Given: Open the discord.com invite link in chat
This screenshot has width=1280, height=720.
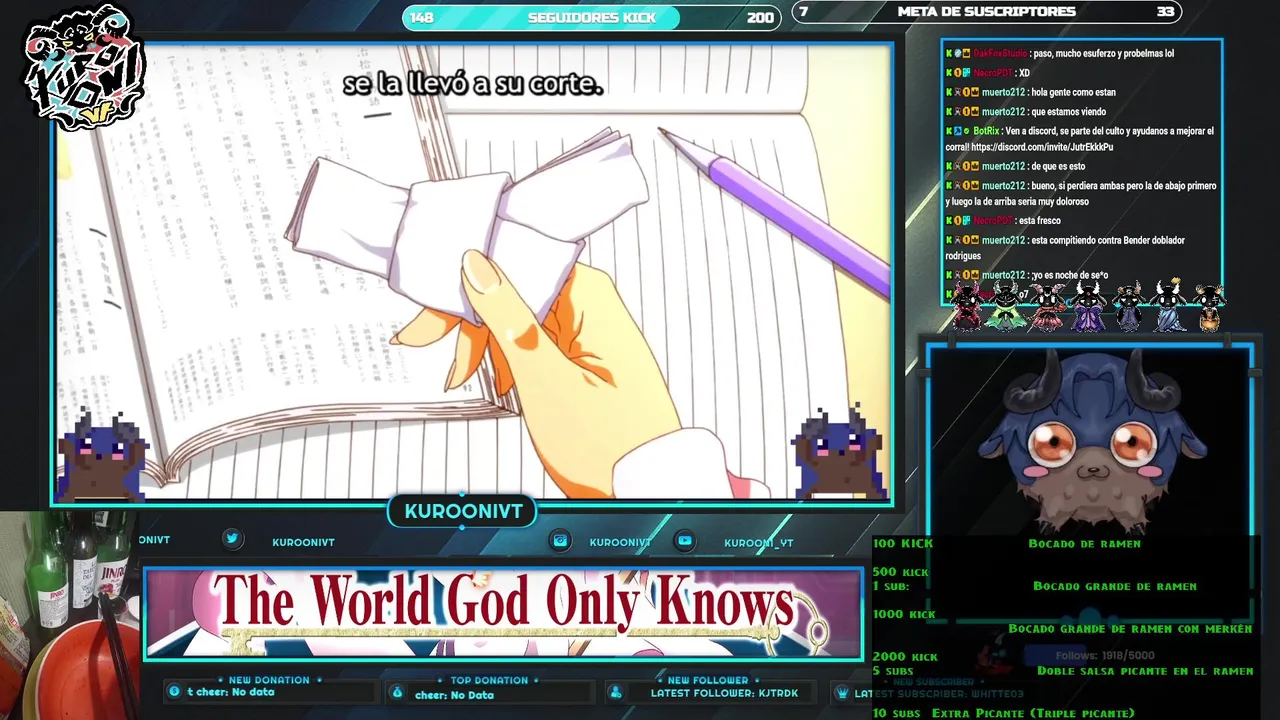Looking at the screenshot, I should [x=1042, y=147].
